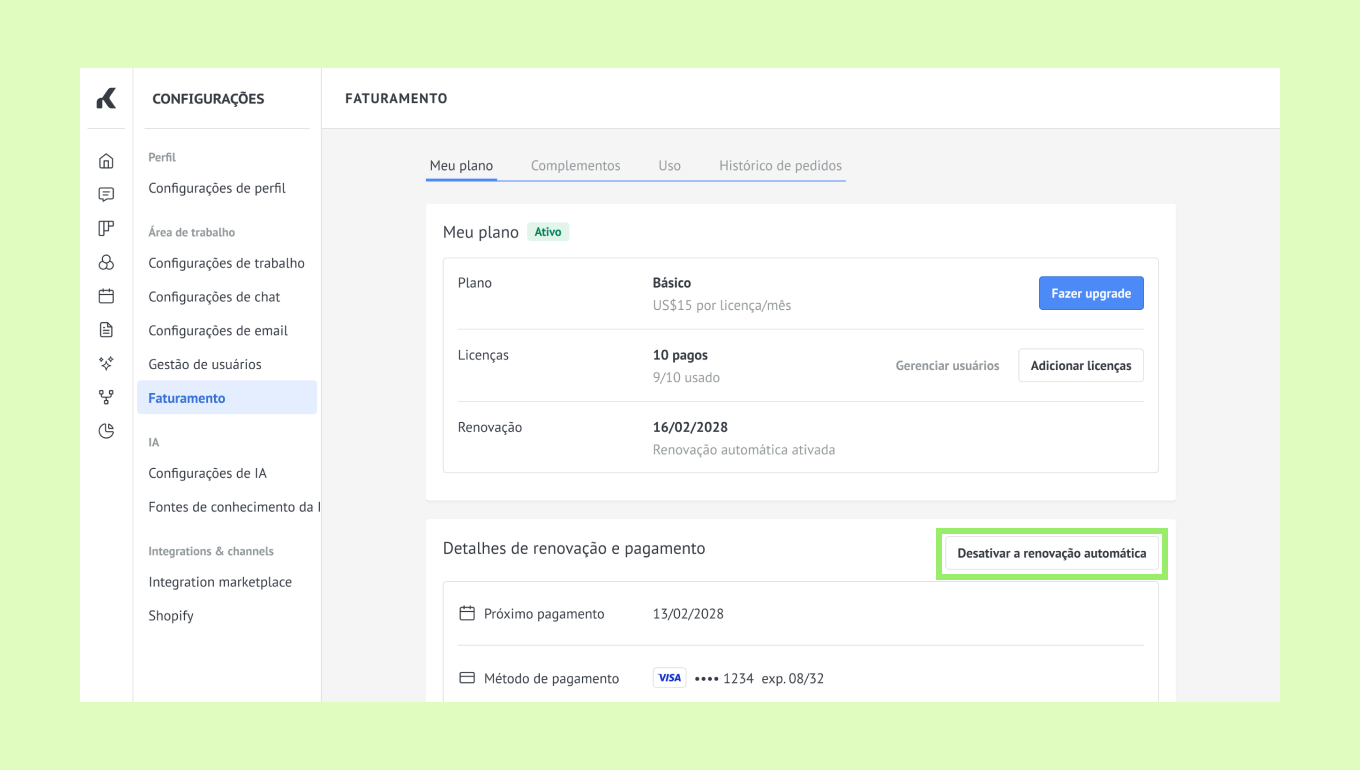1360x770 pixels.
Task: Click the Adicionar licenças button
Action: click(1081, 366)
